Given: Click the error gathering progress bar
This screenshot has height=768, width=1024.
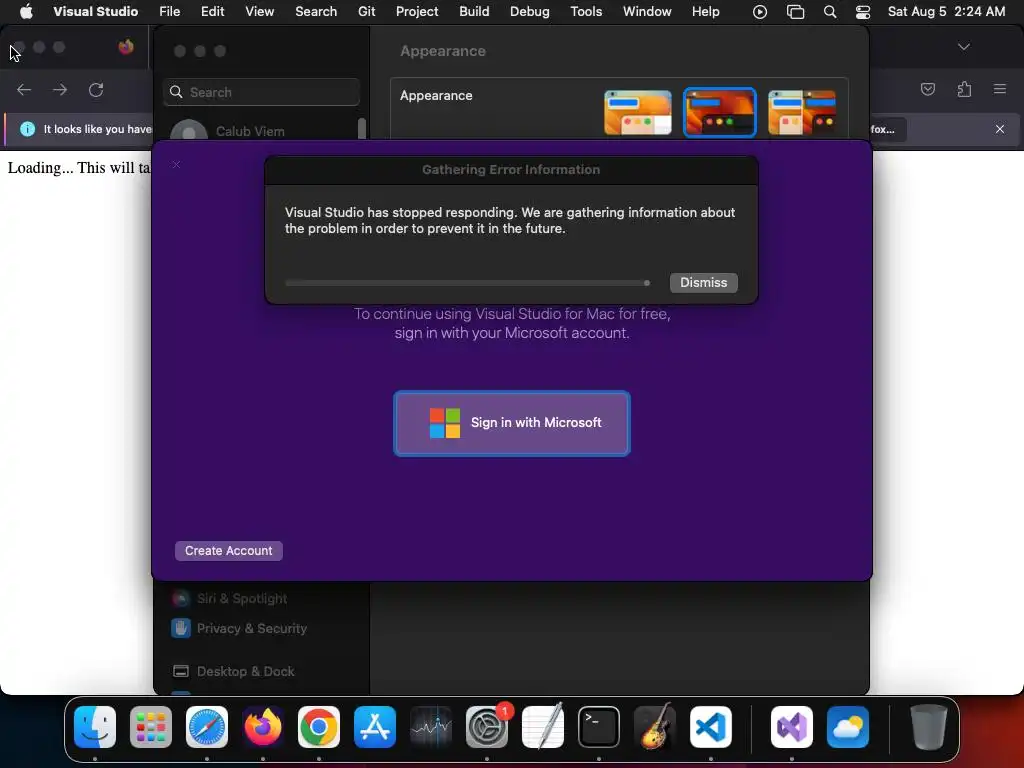Looking at the screenshot, I should pyautogui.click(x=468, y=283).
